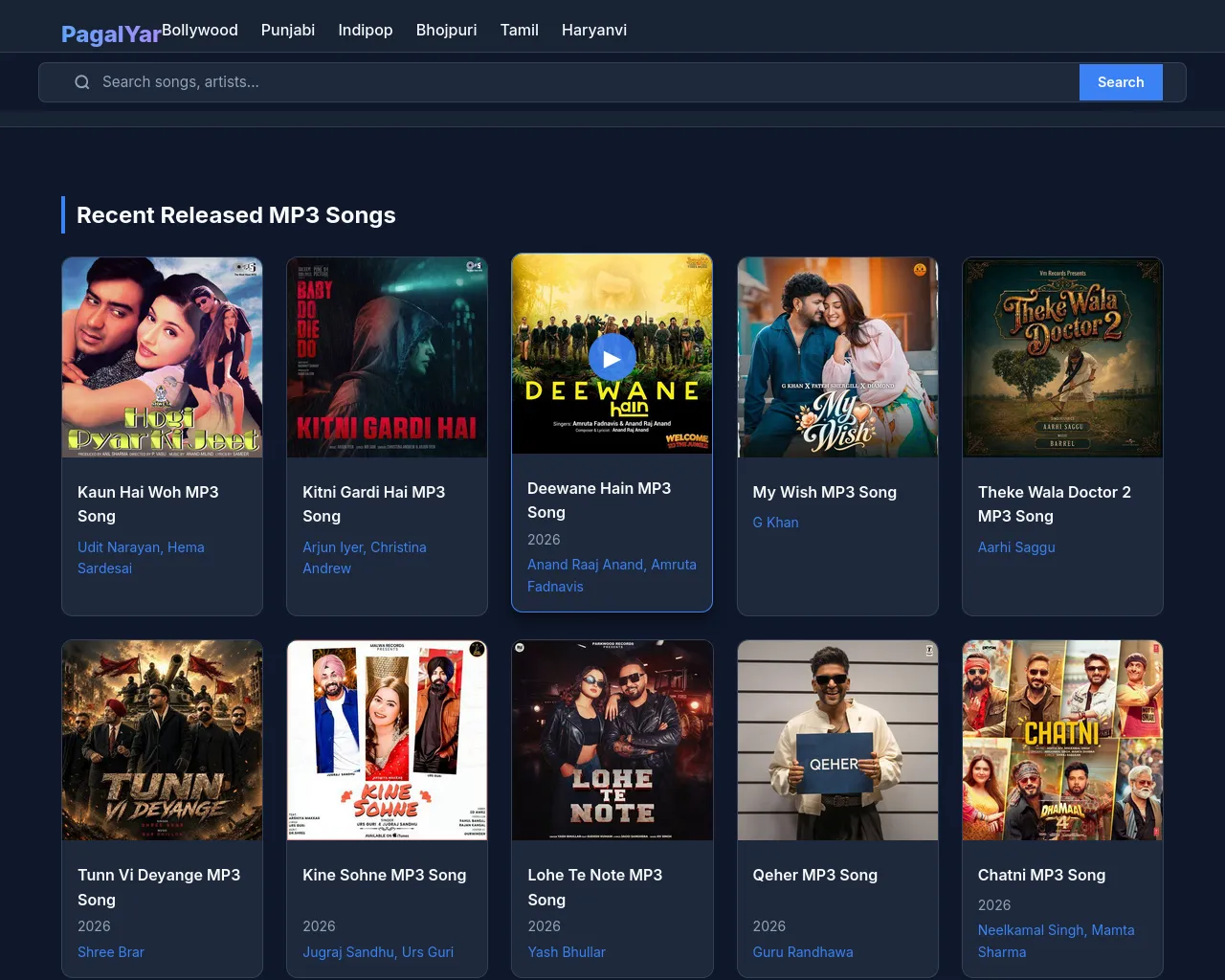Open Theke Wala Doctor 2 album cover
This screenshot has width=1225, height=980.
coord(1062,357)
